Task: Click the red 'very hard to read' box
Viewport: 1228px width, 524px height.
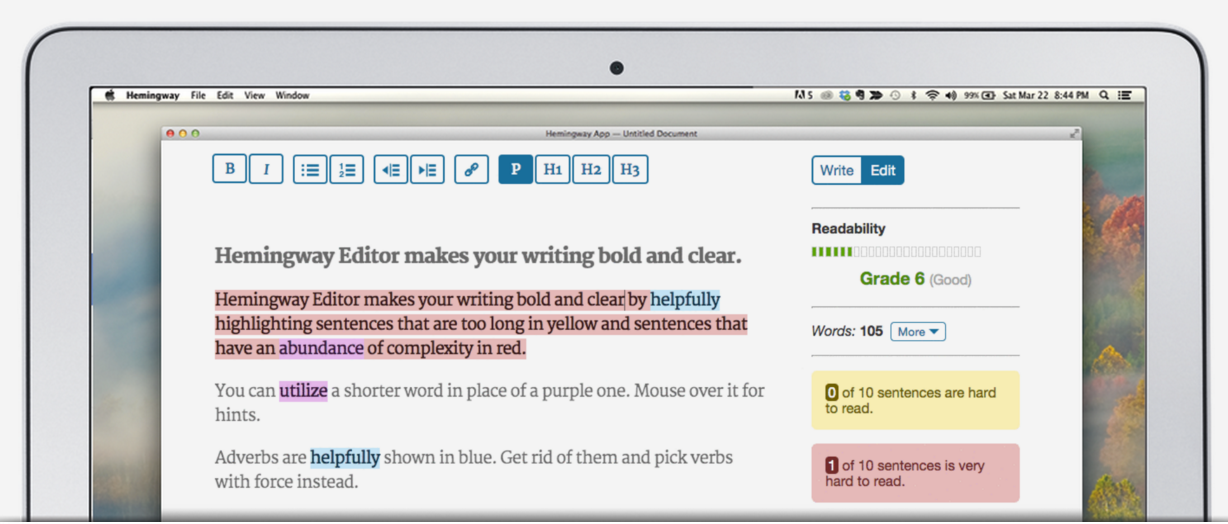Action: coord(915,473)
